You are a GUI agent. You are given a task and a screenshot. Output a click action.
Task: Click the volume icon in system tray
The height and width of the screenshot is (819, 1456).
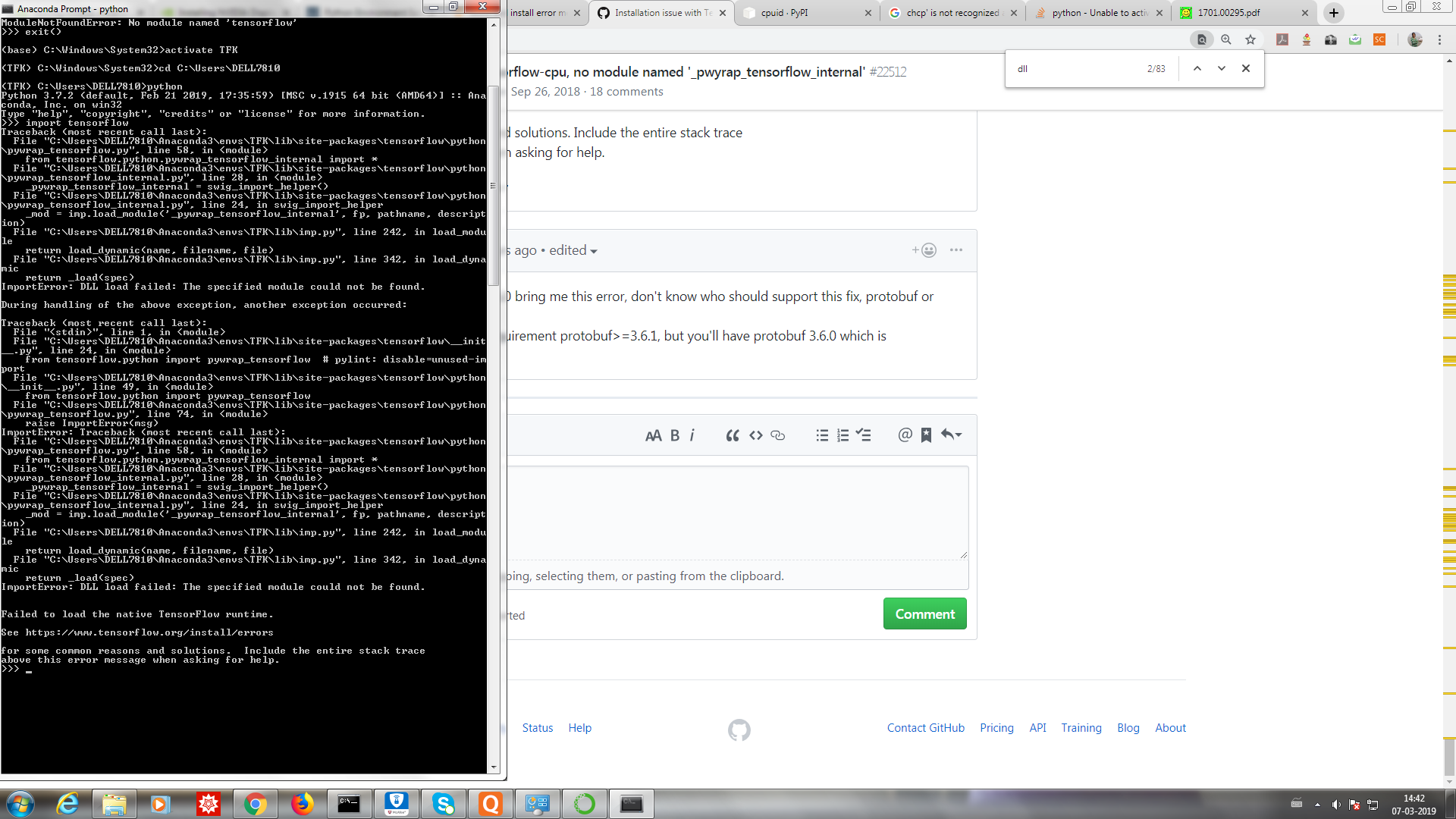click(x=1335, y=805)
